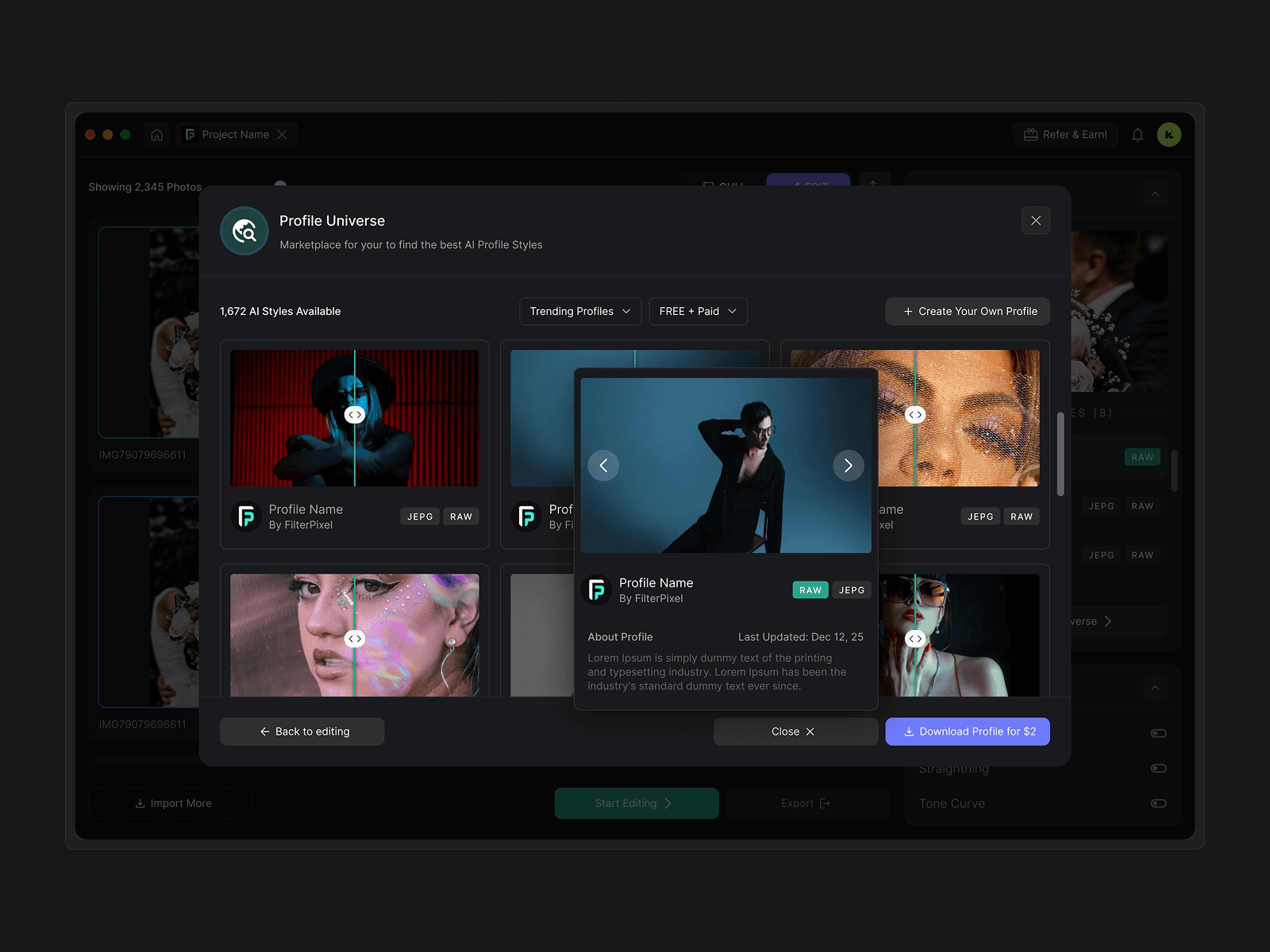This screenshot has height=952, width=1270.
Task: Open the Trending Profiles sort dropdown
Action: pyautogui.click(x=580, y=311)
